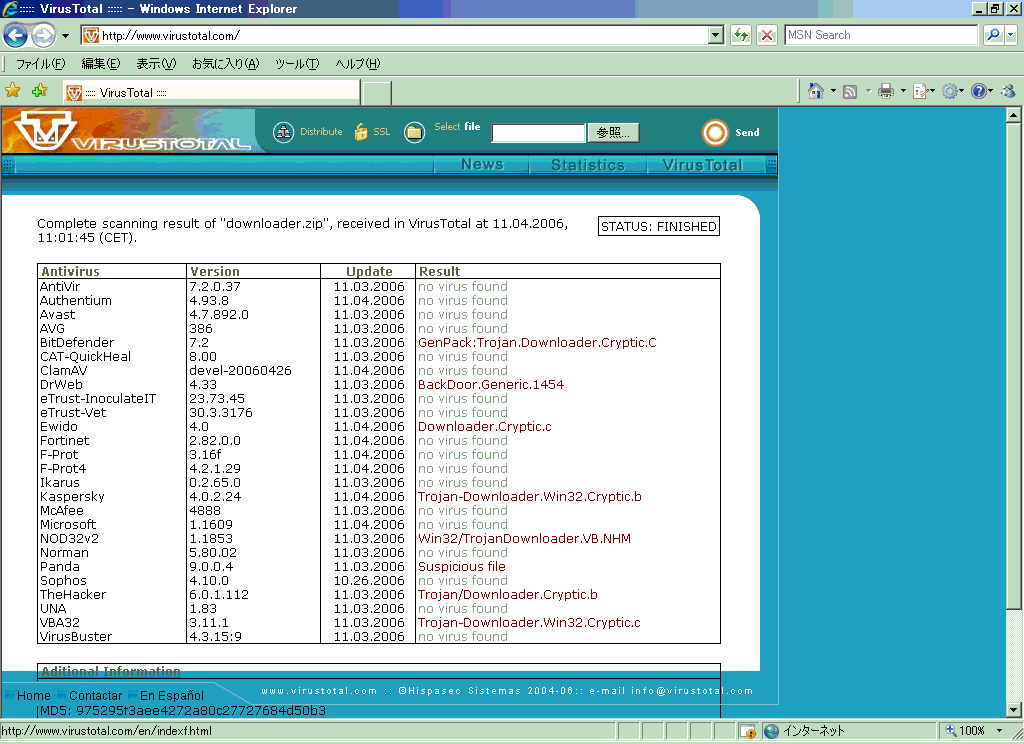
Task: Click the search magnifier button
Action: pos(993,35)
